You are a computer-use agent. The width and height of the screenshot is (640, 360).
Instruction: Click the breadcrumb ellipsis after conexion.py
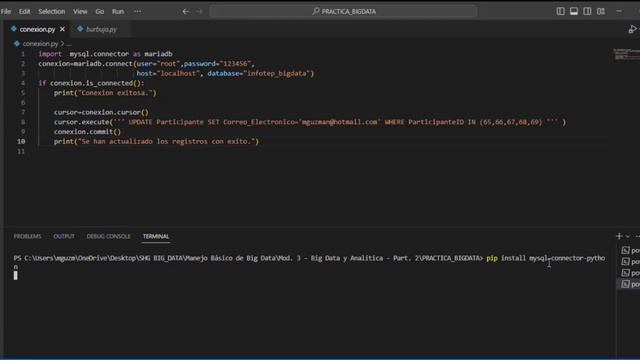[x=69, y=44]
